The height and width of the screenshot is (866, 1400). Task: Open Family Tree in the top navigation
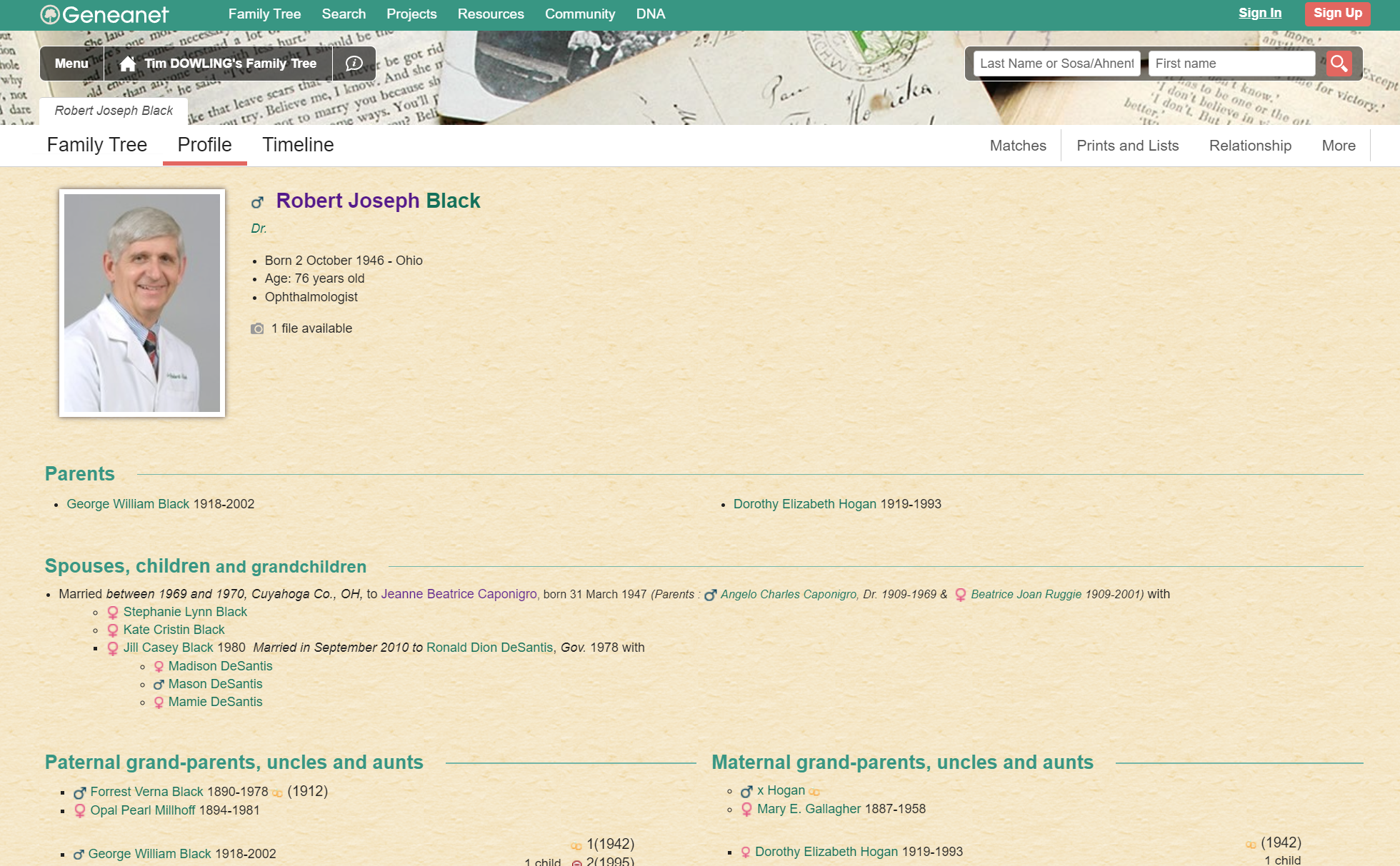pyautogui.click(x=264, y=14)
